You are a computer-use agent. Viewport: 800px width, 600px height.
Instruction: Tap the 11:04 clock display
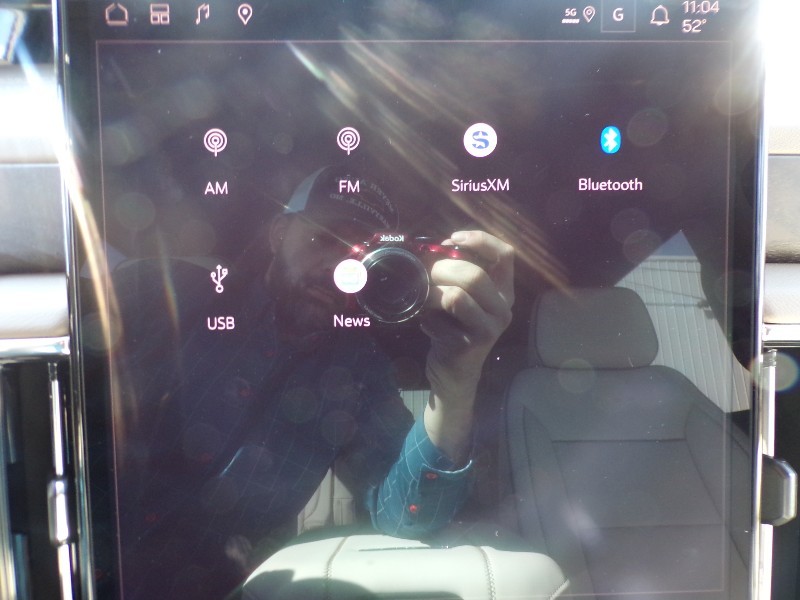pos(699,7)
